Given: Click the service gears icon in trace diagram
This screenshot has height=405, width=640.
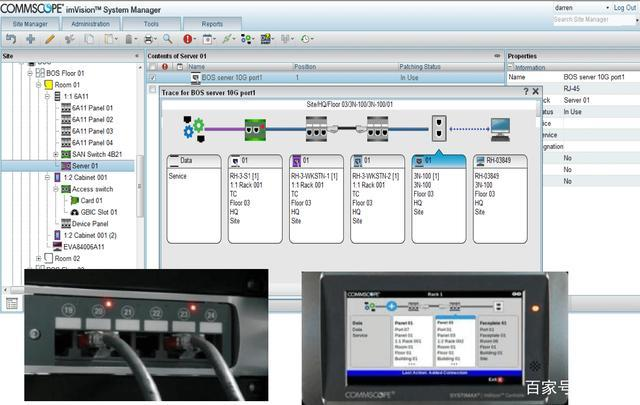Looking at the screenshot, I should coord(193,129).
